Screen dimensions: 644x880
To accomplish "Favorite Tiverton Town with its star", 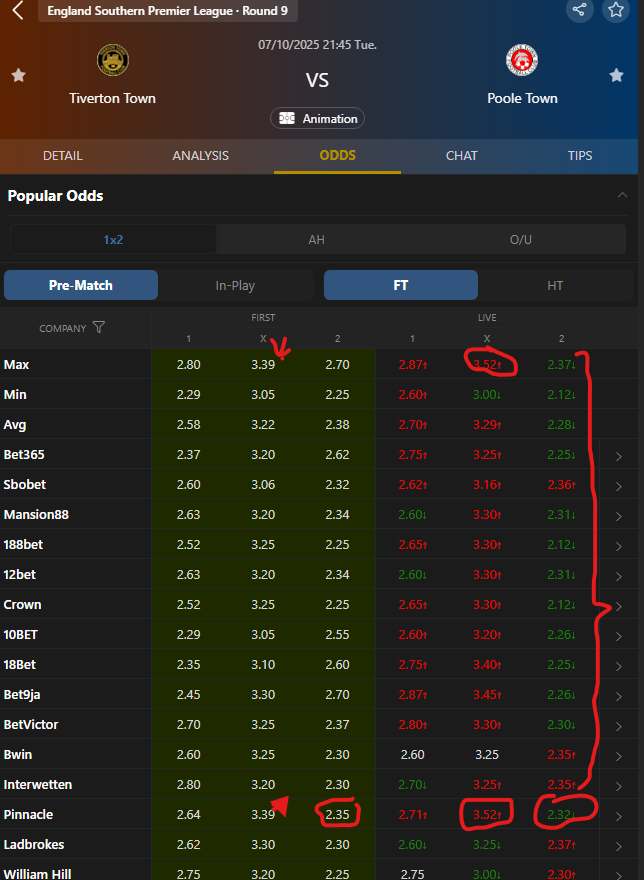I will [18, 76].
